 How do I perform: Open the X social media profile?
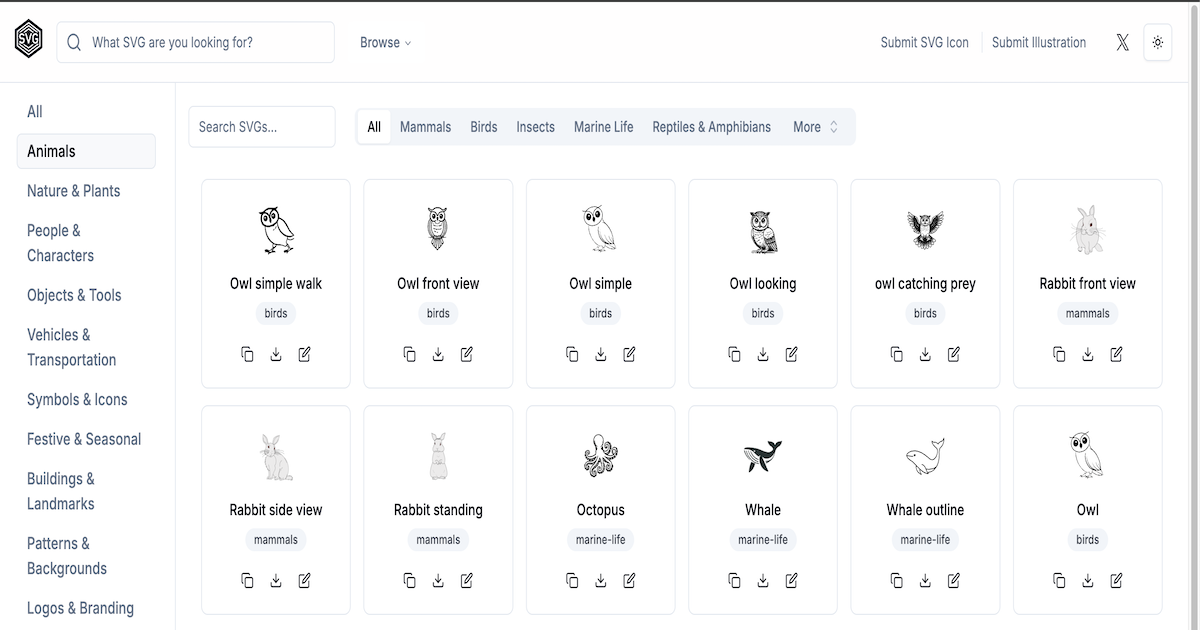tap(1122, 42)
